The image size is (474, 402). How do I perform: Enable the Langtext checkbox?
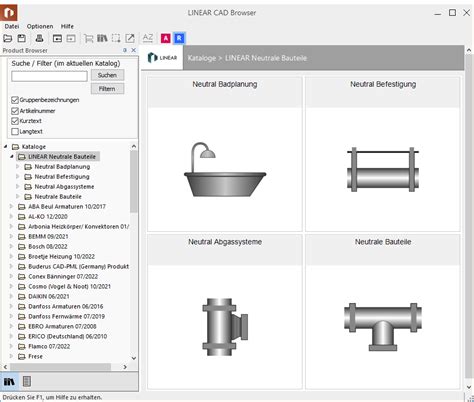(x=15, y=132)
